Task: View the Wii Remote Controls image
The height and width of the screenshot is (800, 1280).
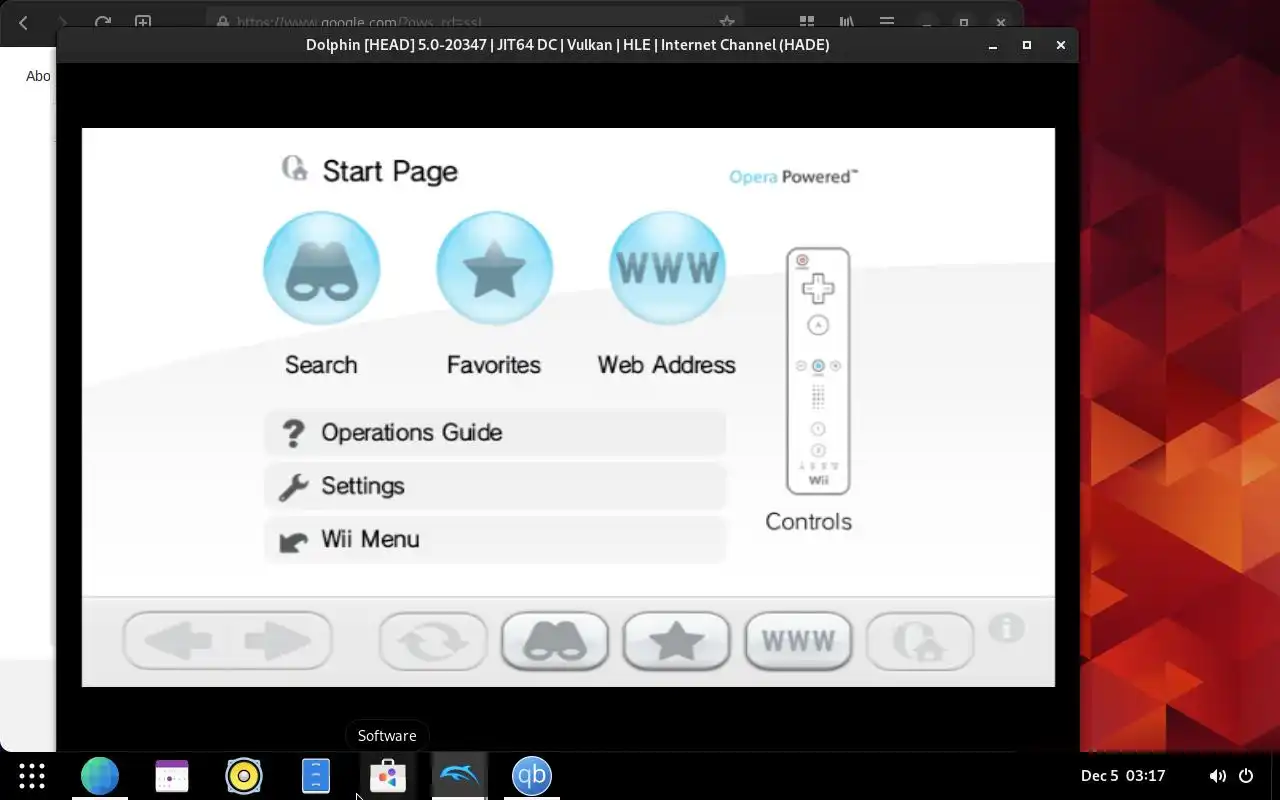Action: 818,371
